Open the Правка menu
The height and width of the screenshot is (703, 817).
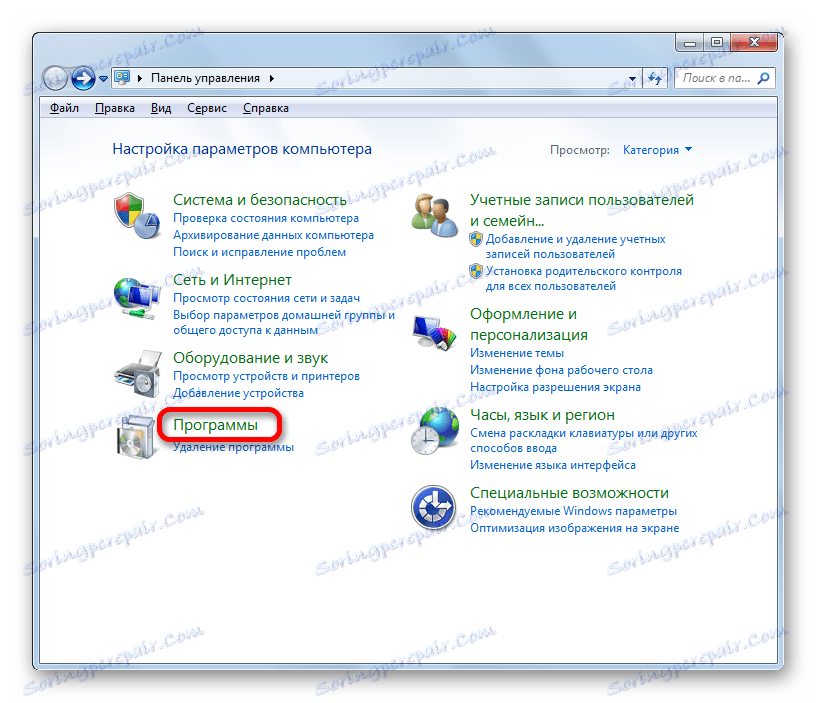(115, 108)
